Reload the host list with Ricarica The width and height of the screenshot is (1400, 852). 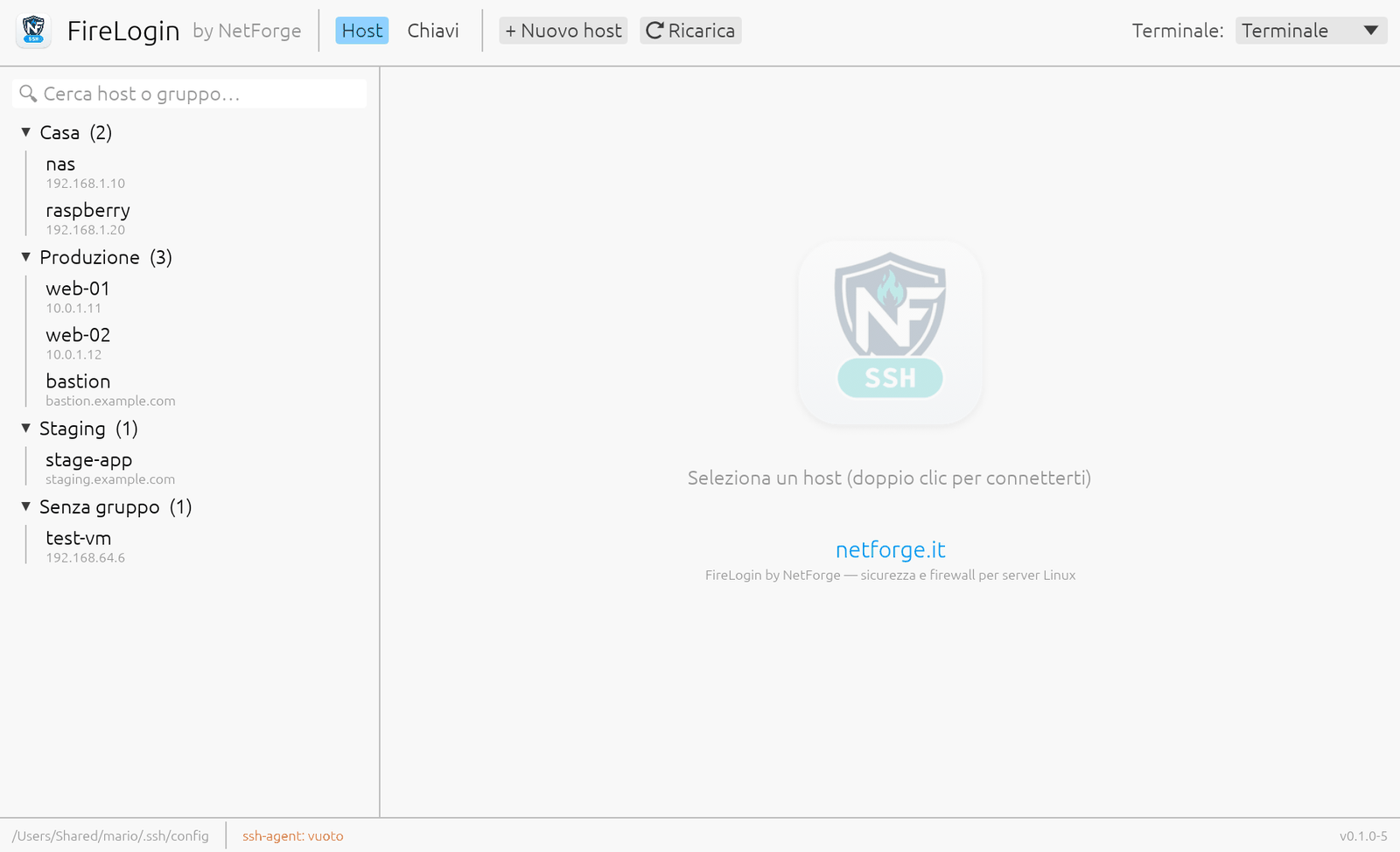coord(690,31)
